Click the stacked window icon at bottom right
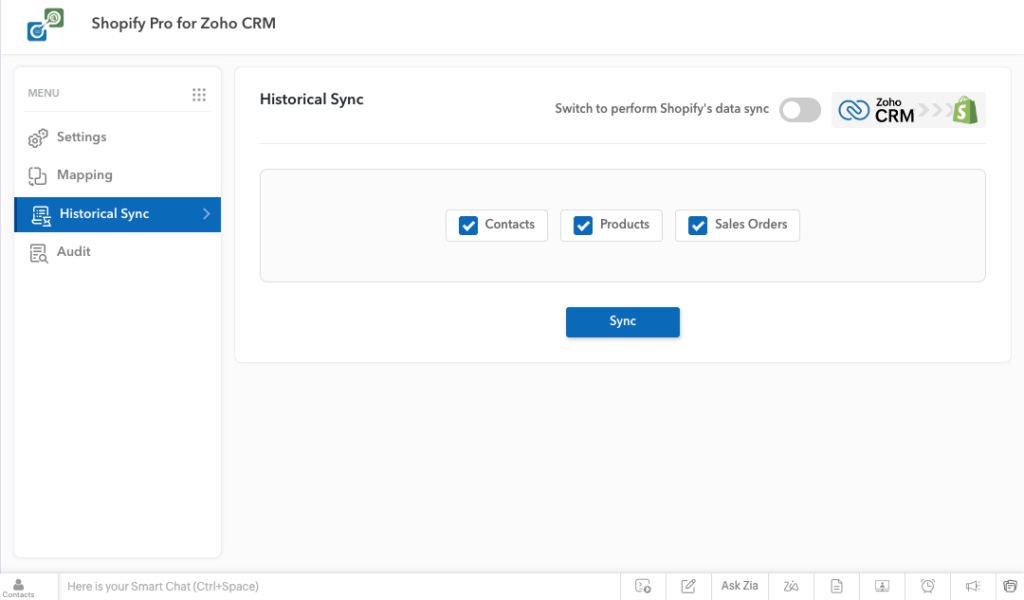The image size is (1024, 600). [x=1010, y=586]
